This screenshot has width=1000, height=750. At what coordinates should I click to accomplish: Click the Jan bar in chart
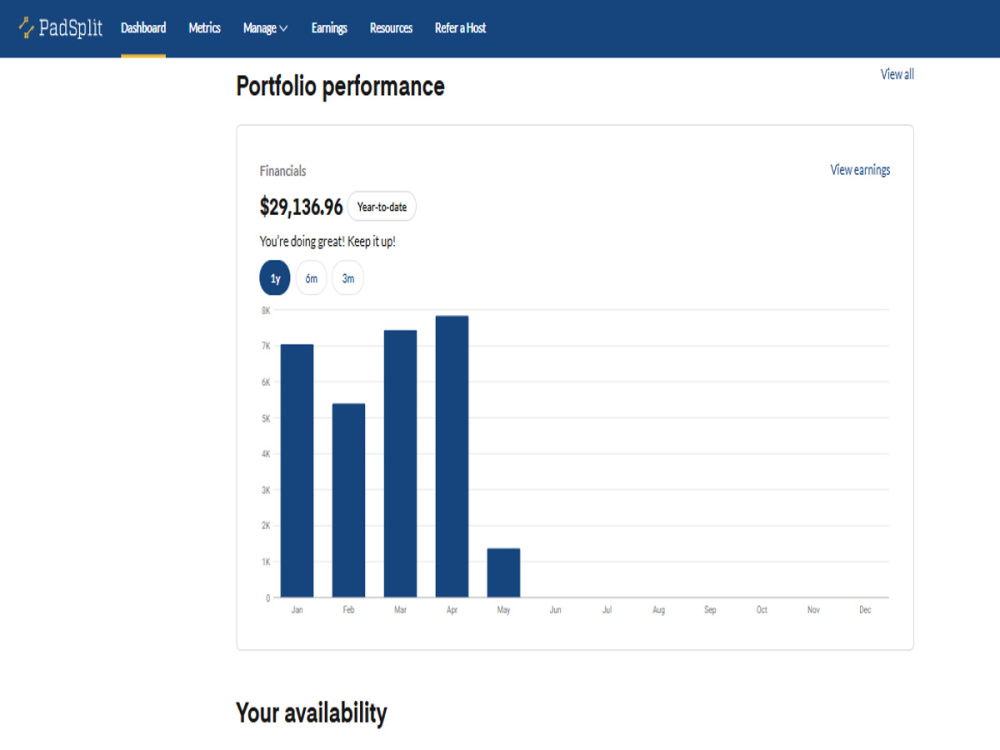click(x=297, y=471)
